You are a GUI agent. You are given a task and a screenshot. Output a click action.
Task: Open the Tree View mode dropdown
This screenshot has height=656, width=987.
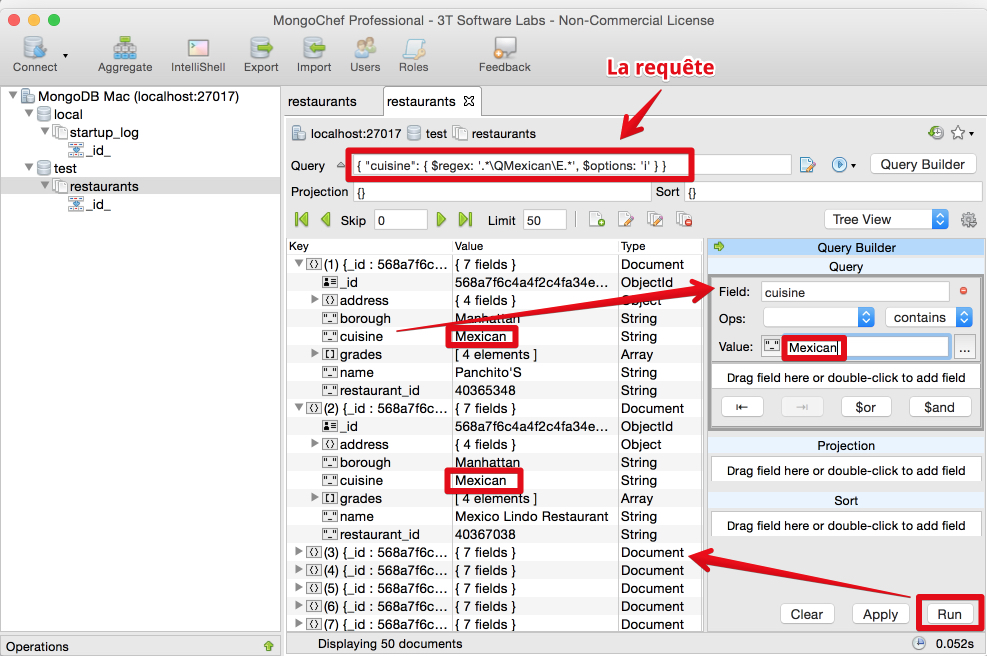pos(886,219)
